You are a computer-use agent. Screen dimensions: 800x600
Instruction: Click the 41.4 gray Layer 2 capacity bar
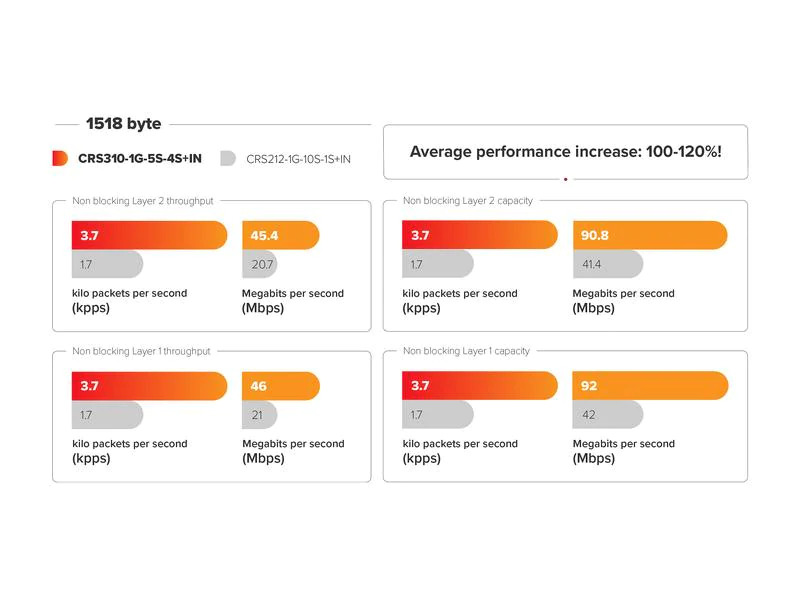tap(608, 264)
